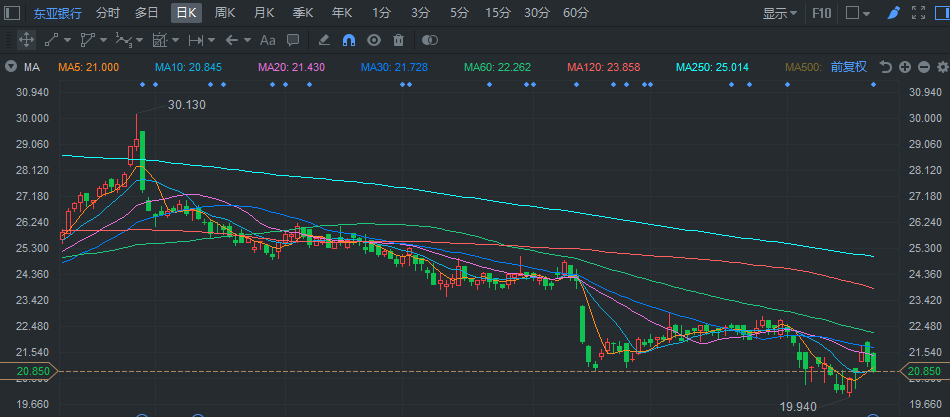Click the MA5: 21.000 label
This screenshot has height=417, width=950.
pos(88,67)
